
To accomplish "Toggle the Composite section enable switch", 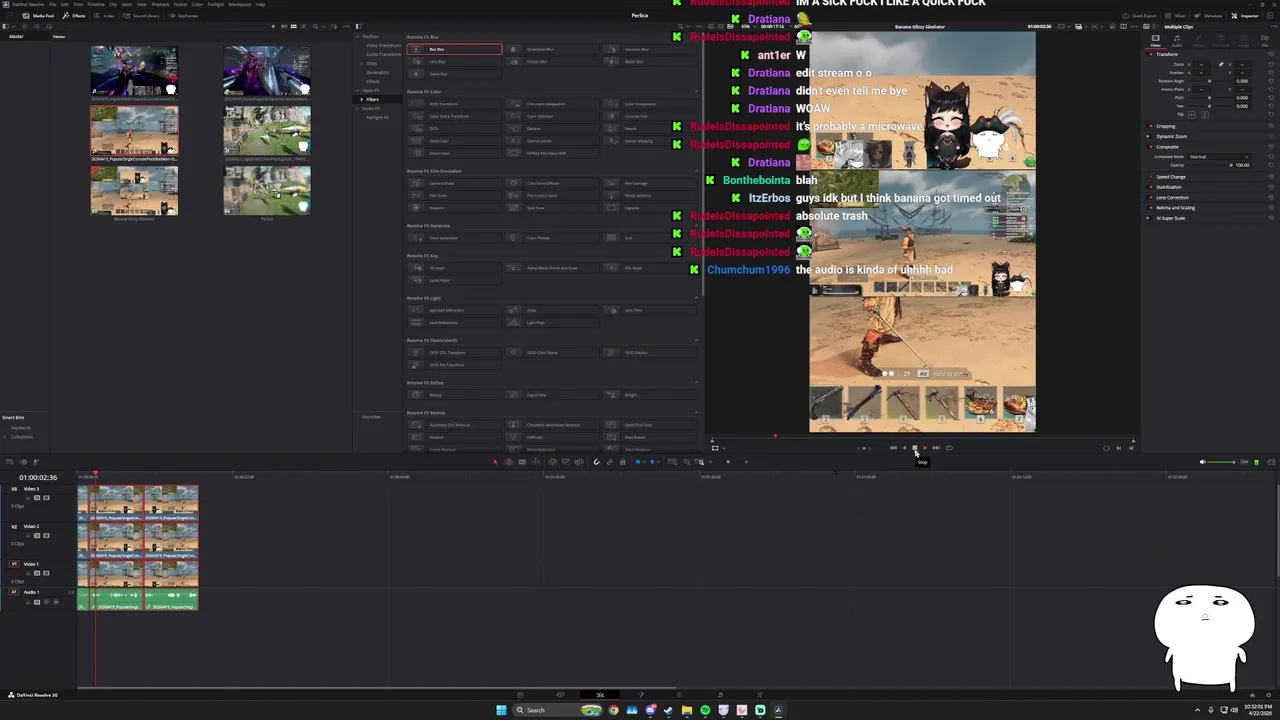I will pyautogui.click(x=1150, y=147).
